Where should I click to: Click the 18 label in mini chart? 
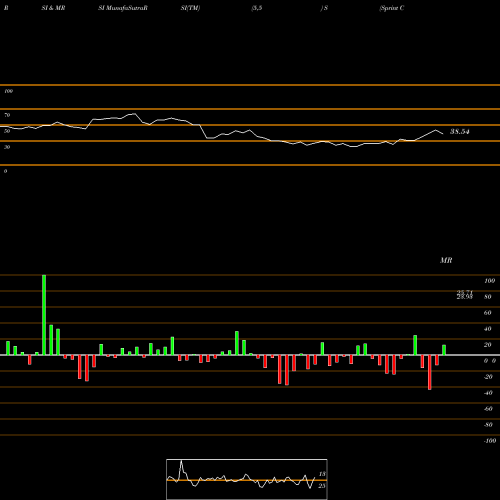pos(322,474)
